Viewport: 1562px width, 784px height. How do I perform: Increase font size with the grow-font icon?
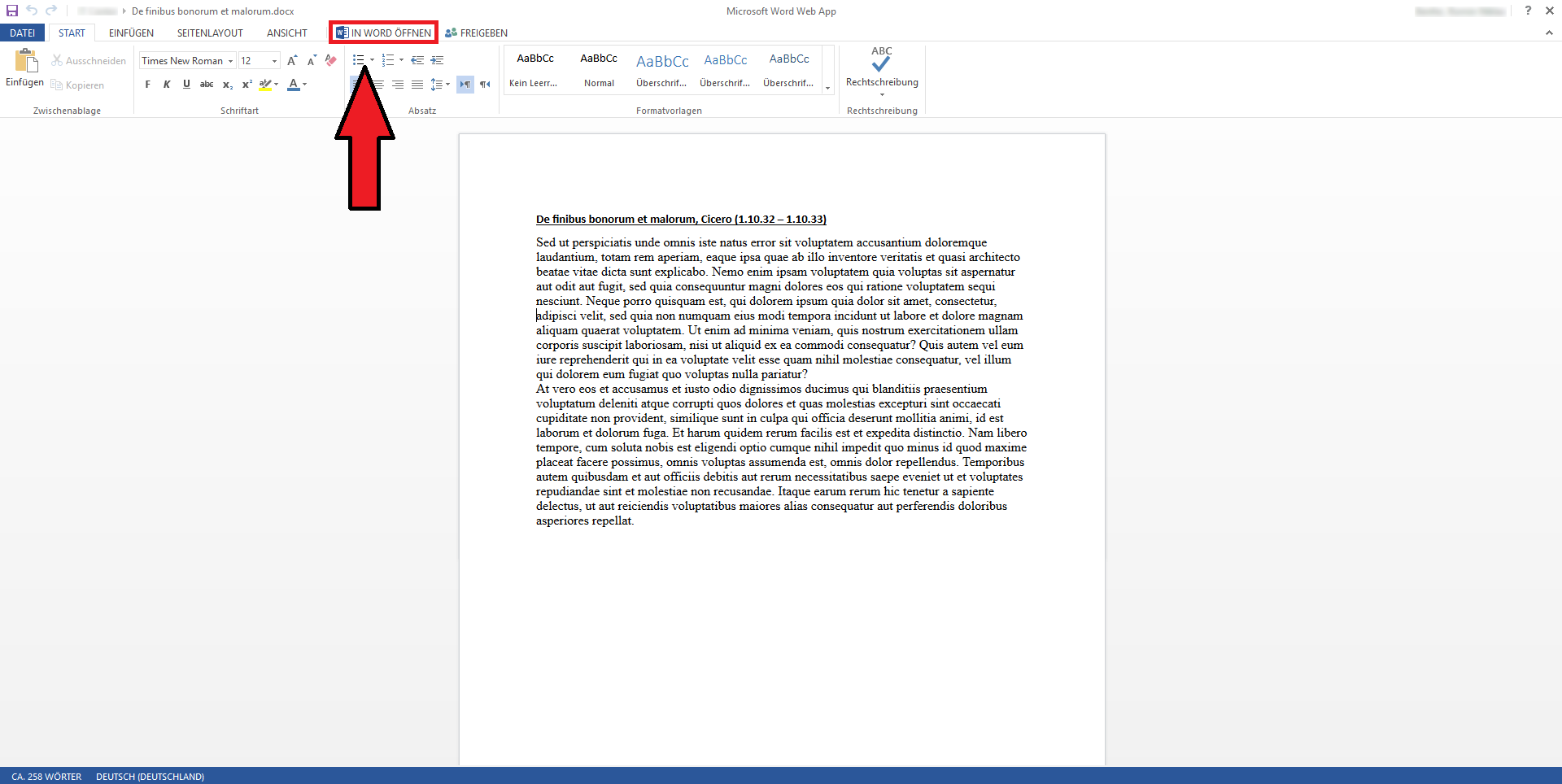pos(292,61)
